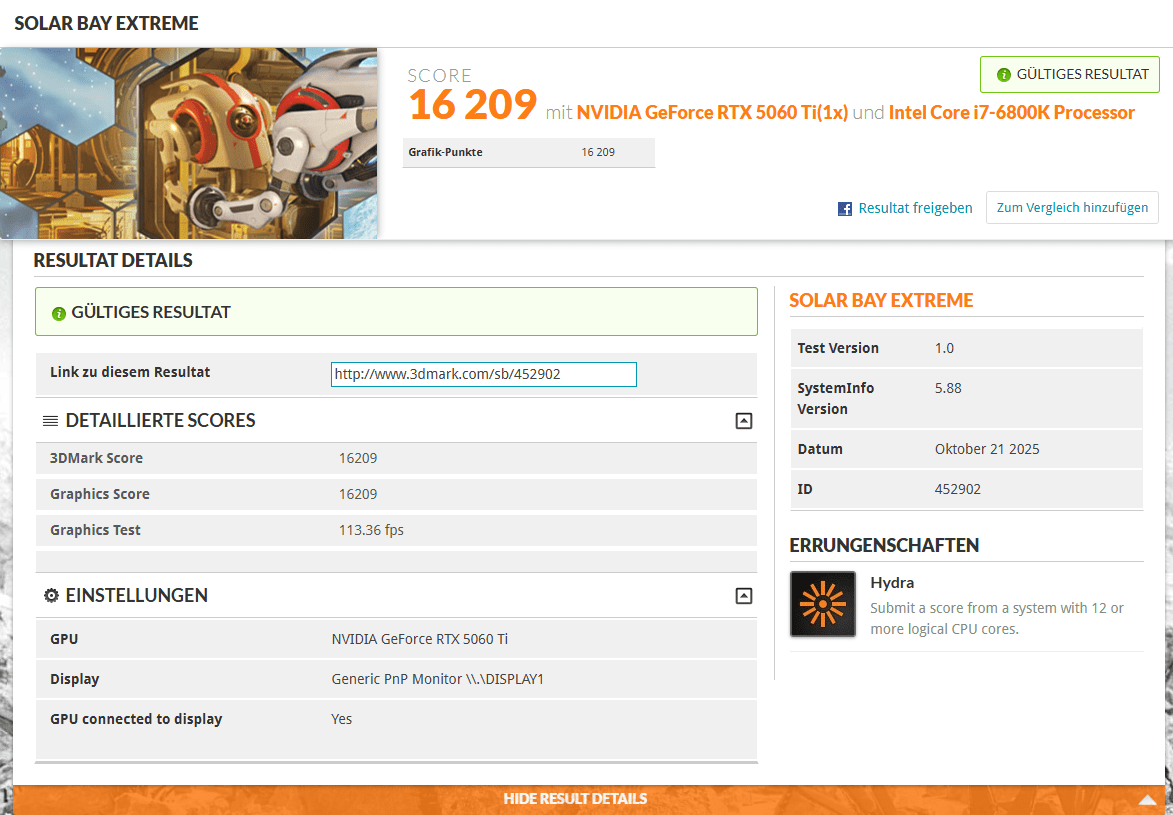This screenshot has width=1173, height=815.
Task: Click the Grafik-Punkte value 16 209
Action: pyautogui.click(x=598, y=152)
